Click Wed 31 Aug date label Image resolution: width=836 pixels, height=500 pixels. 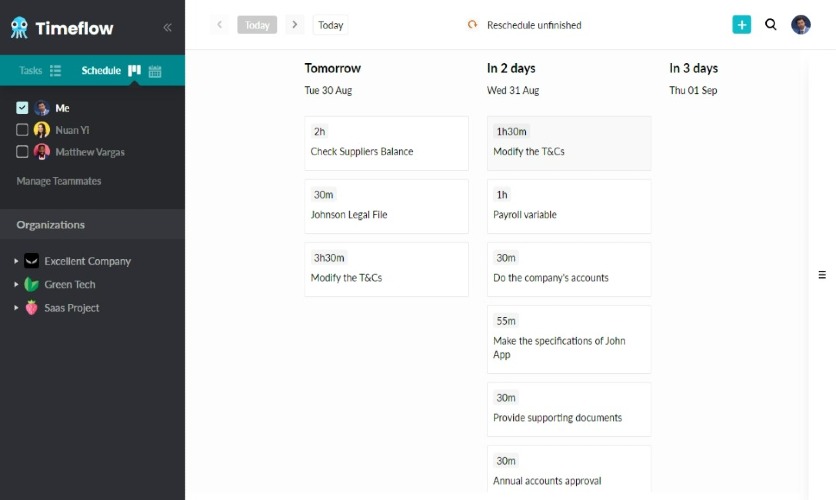tap(513, 90)
